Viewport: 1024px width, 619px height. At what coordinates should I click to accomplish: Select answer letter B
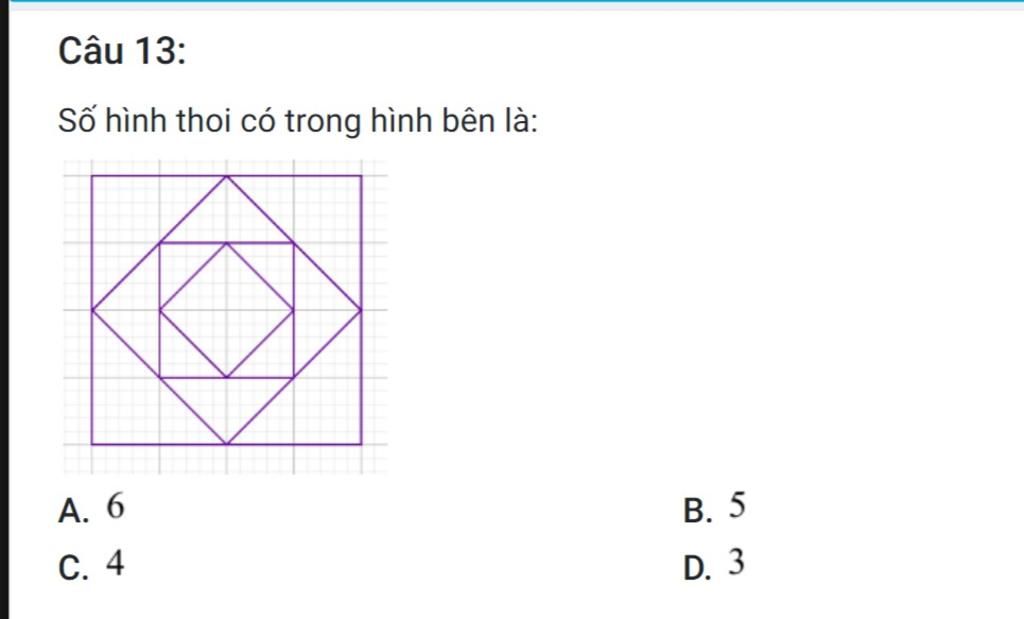[697, 511]
